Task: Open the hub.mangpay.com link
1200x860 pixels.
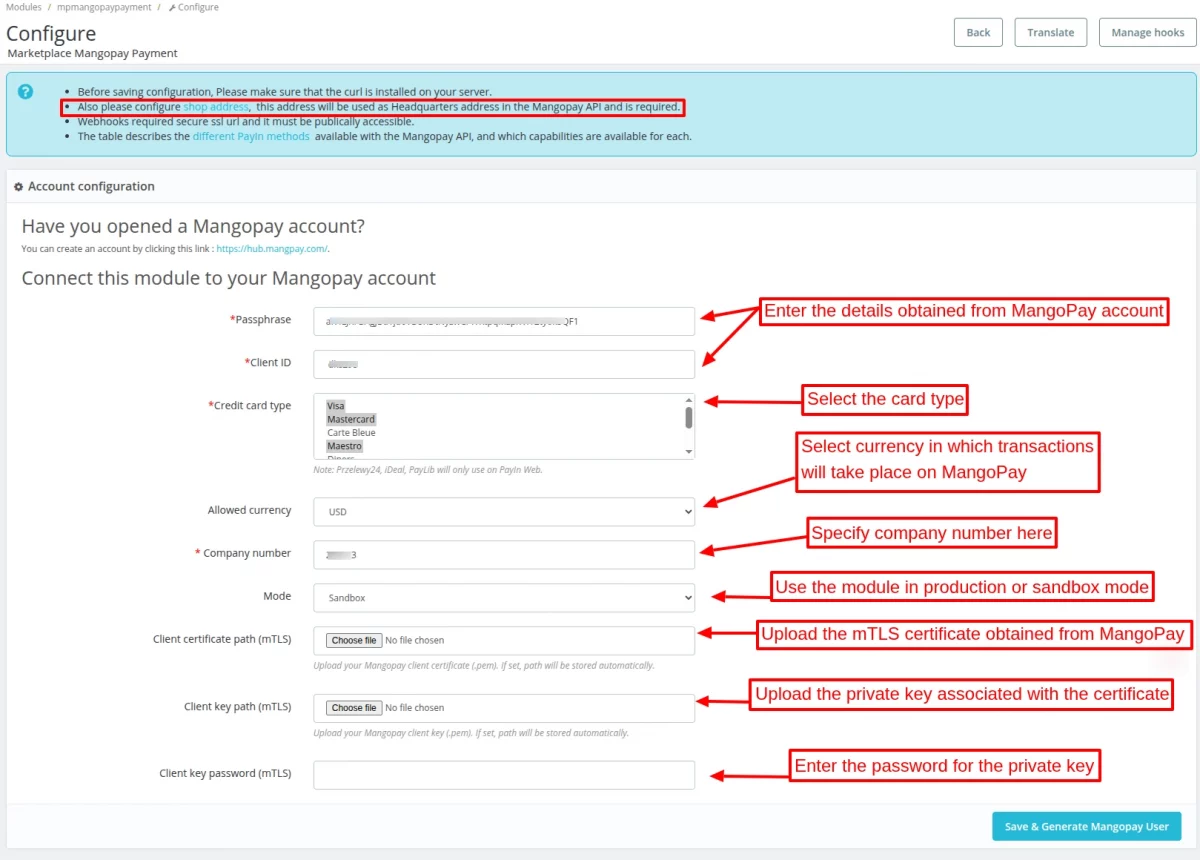Action: [272, 248]
